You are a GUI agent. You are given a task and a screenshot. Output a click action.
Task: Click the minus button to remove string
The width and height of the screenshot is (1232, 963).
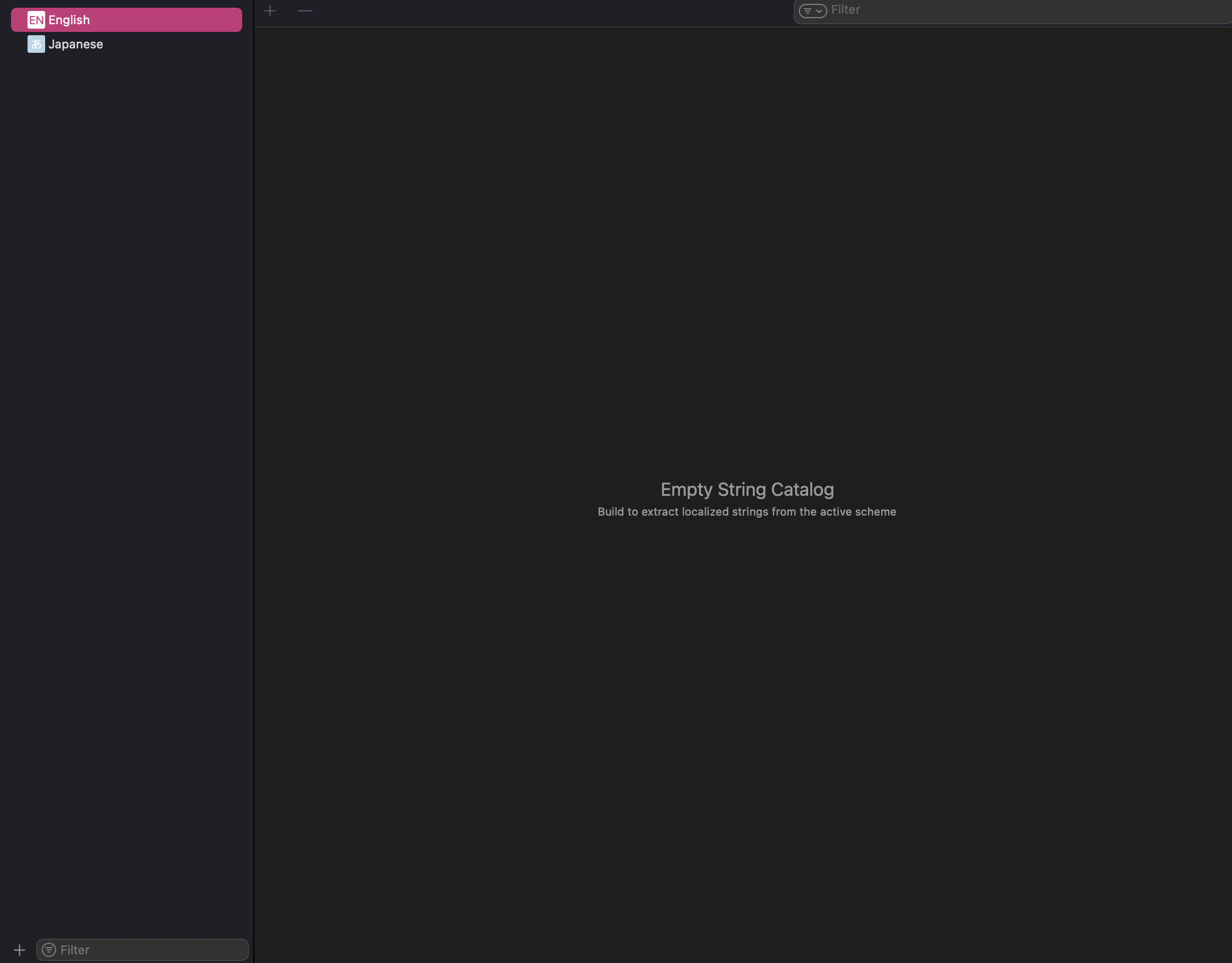(x=304, y=10)
